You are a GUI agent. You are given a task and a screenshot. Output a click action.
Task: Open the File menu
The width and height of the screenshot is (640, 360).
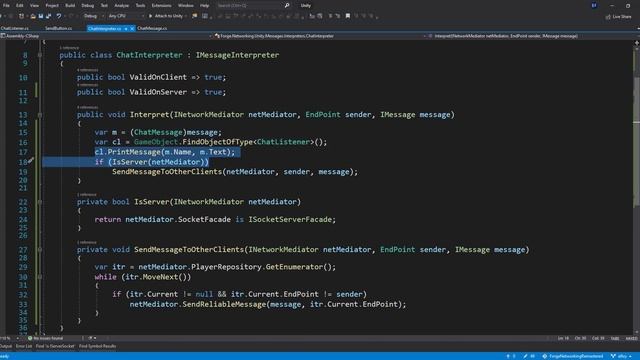[6, 6]
